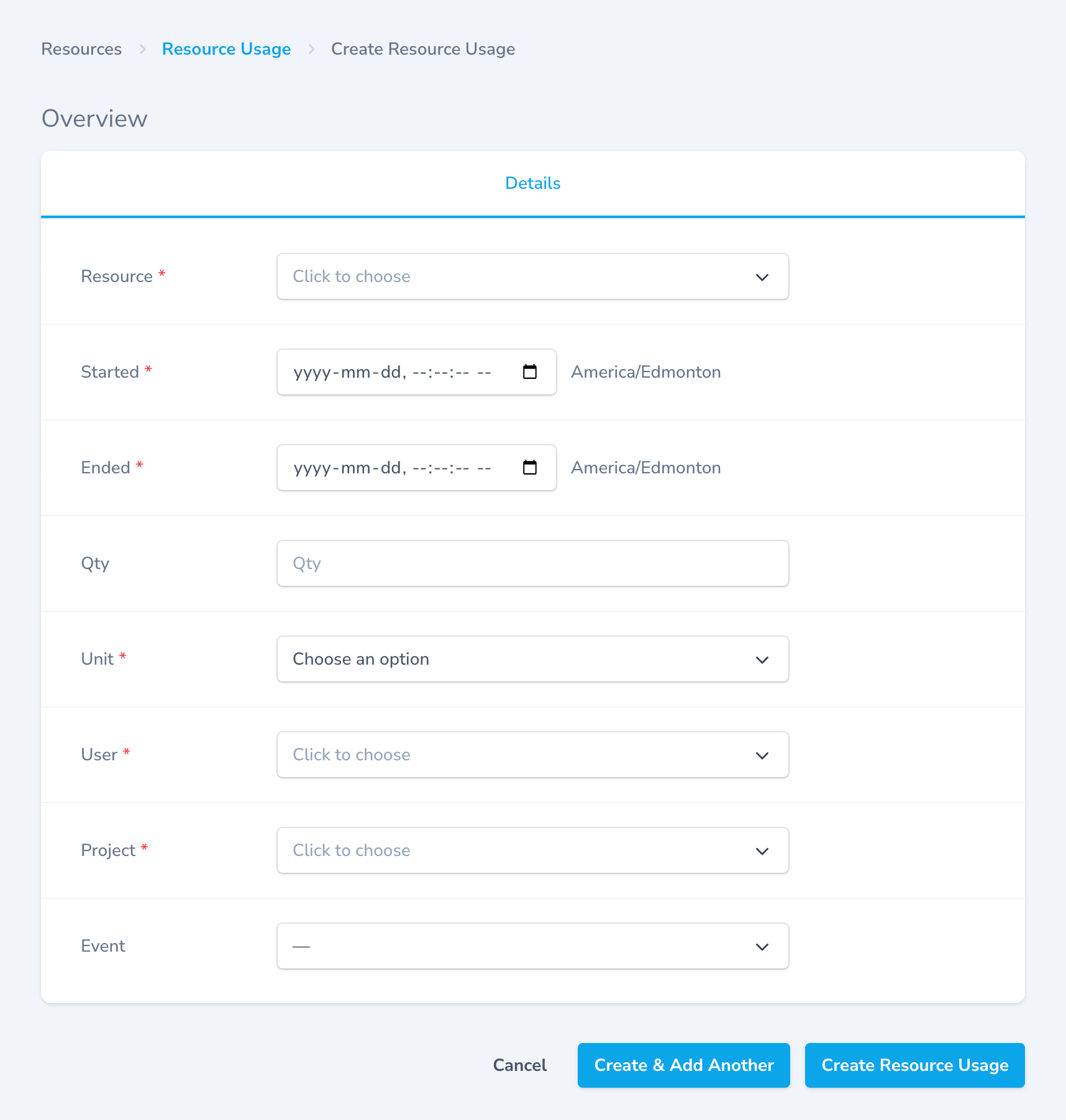Click the chevron on the Event selector
The height and width of the screenshot is (1120, 1066).
[x=762, y=947]
